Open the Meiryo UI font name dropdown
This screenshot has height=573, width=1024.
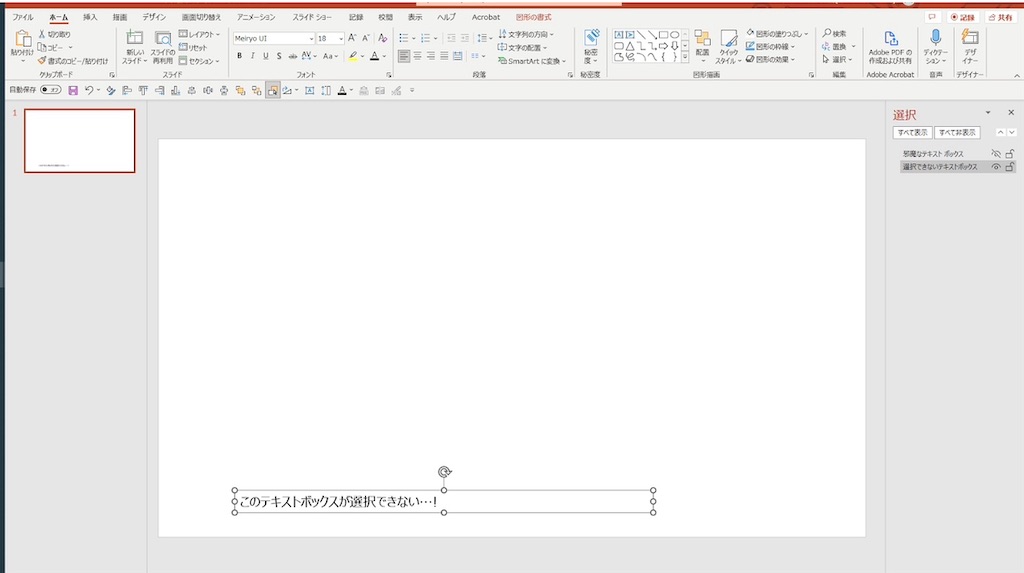pyautogui.click(x=311, y=39)
